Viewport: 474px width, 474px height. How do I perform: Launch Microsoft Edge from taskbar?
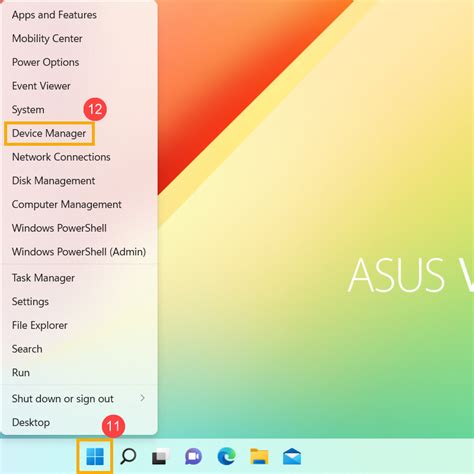coord(226,456)
